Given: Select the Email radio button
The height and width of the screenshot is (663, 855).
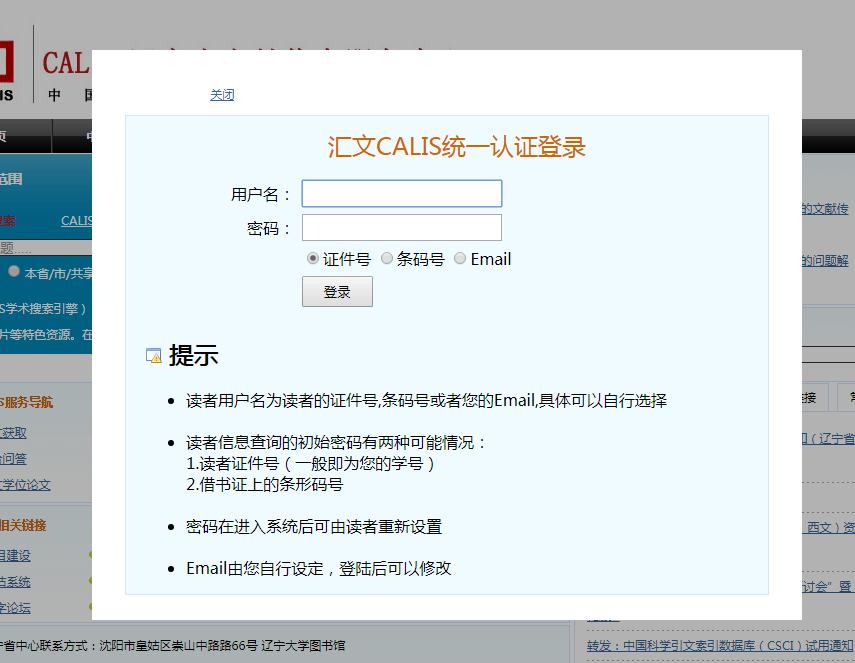Looking at the screenshot, I should pos(460,258).
